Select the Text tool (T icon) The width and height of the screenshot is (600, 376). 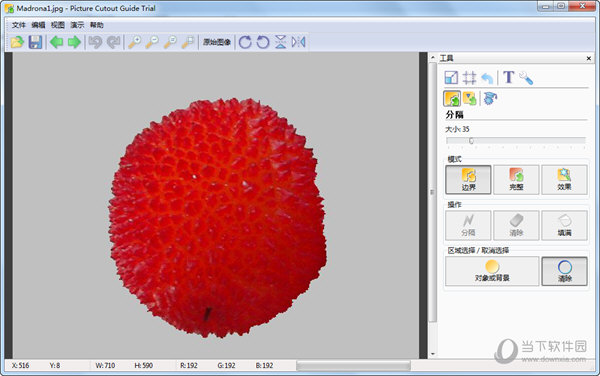pyautogui.click(x=509, y=77)
